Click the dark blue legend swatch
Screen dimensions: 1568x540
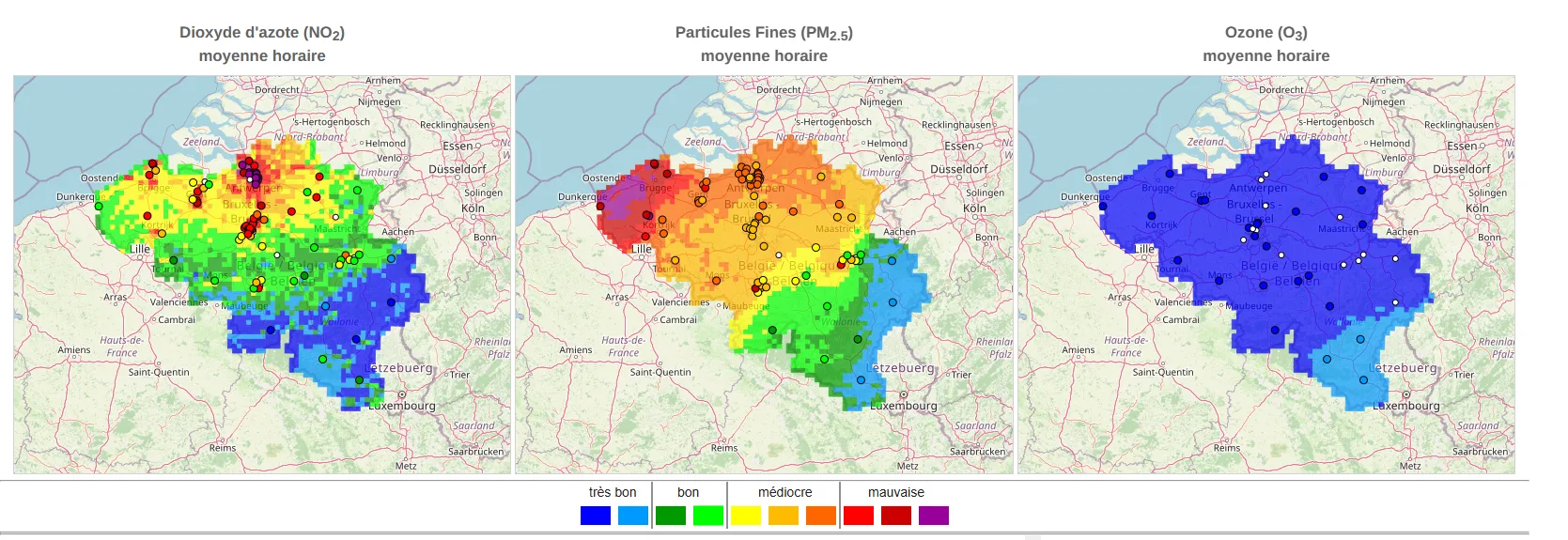[x=595, y=516]
